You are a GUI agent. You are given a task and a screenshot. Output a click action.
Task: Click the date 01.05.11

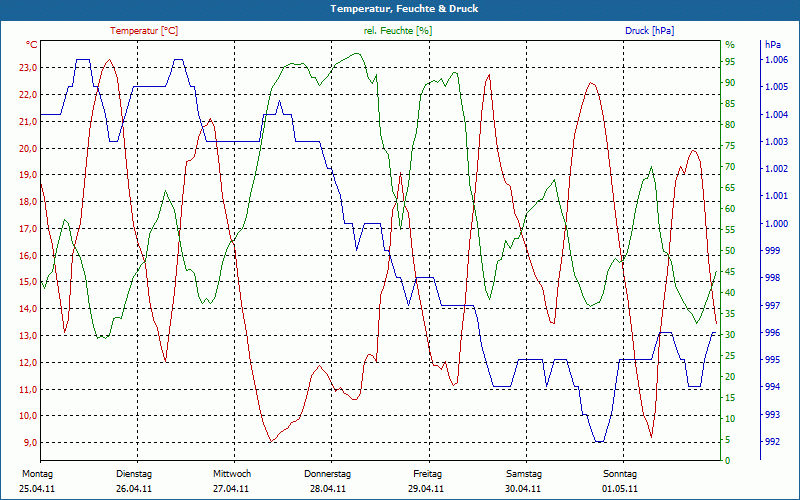click(x=620, y=489)
